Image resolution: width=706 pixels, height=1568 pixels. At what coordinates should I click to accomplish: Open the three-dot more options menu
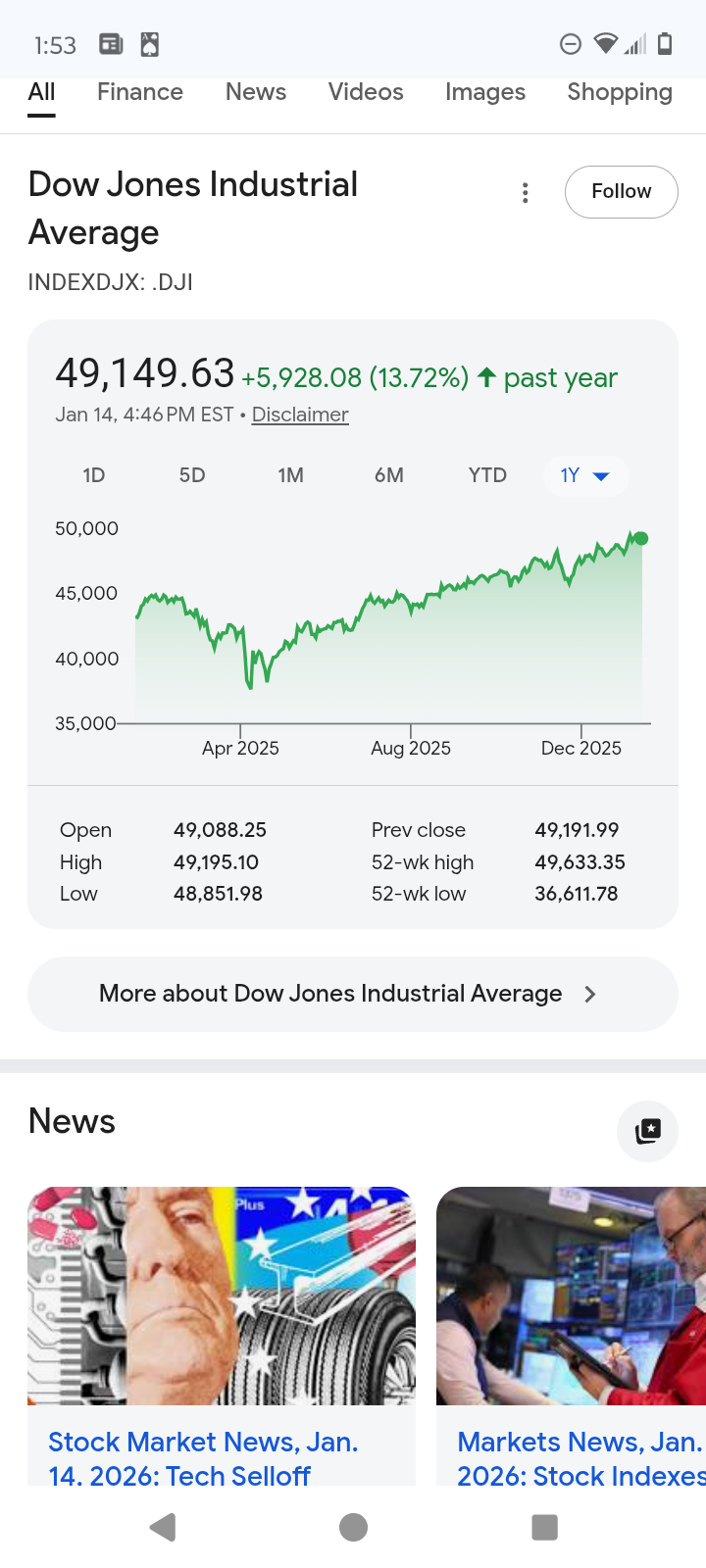[x=526, y=193]
